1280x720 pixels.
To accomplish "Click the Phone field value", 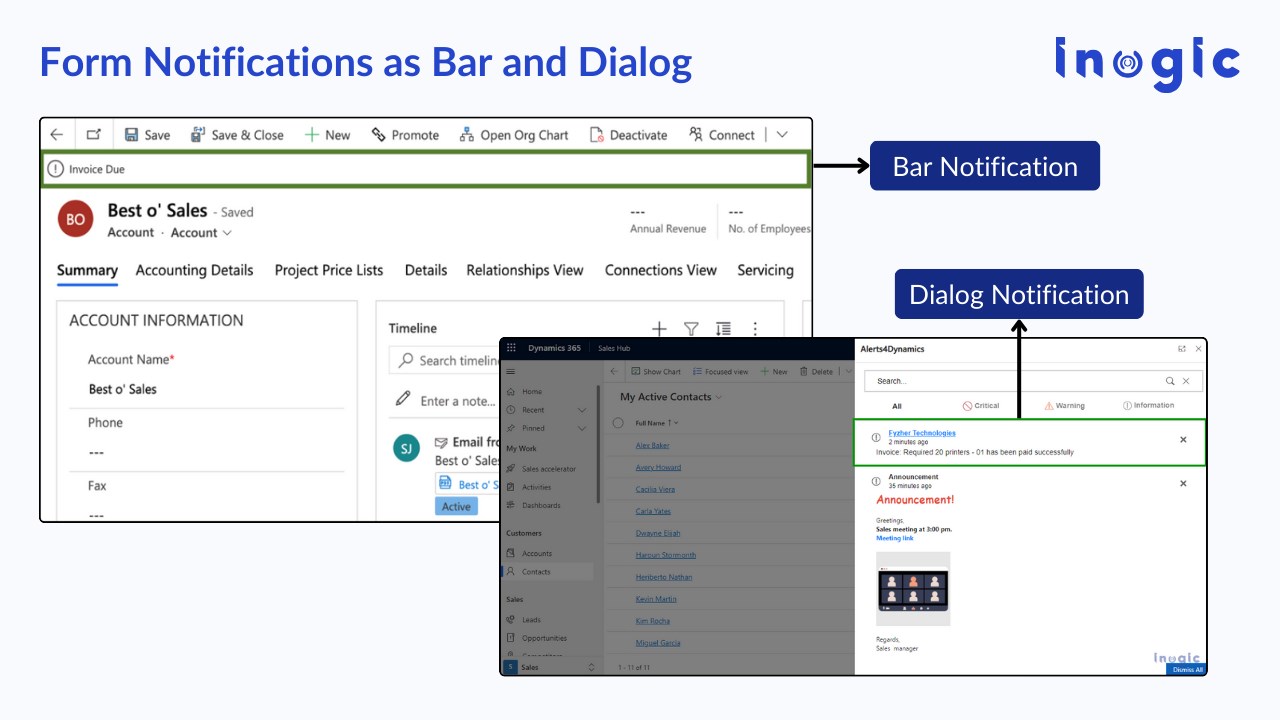I will (96, 452).
